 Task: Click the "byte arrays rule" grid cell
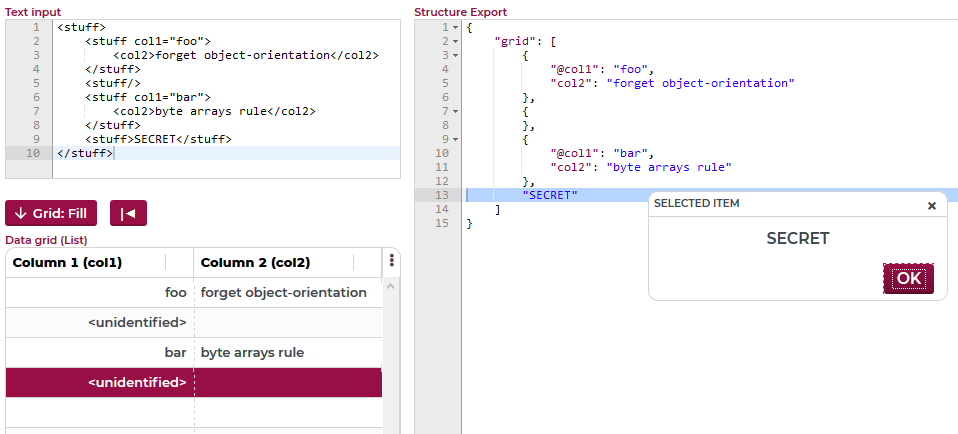click(x=288, y=353)
